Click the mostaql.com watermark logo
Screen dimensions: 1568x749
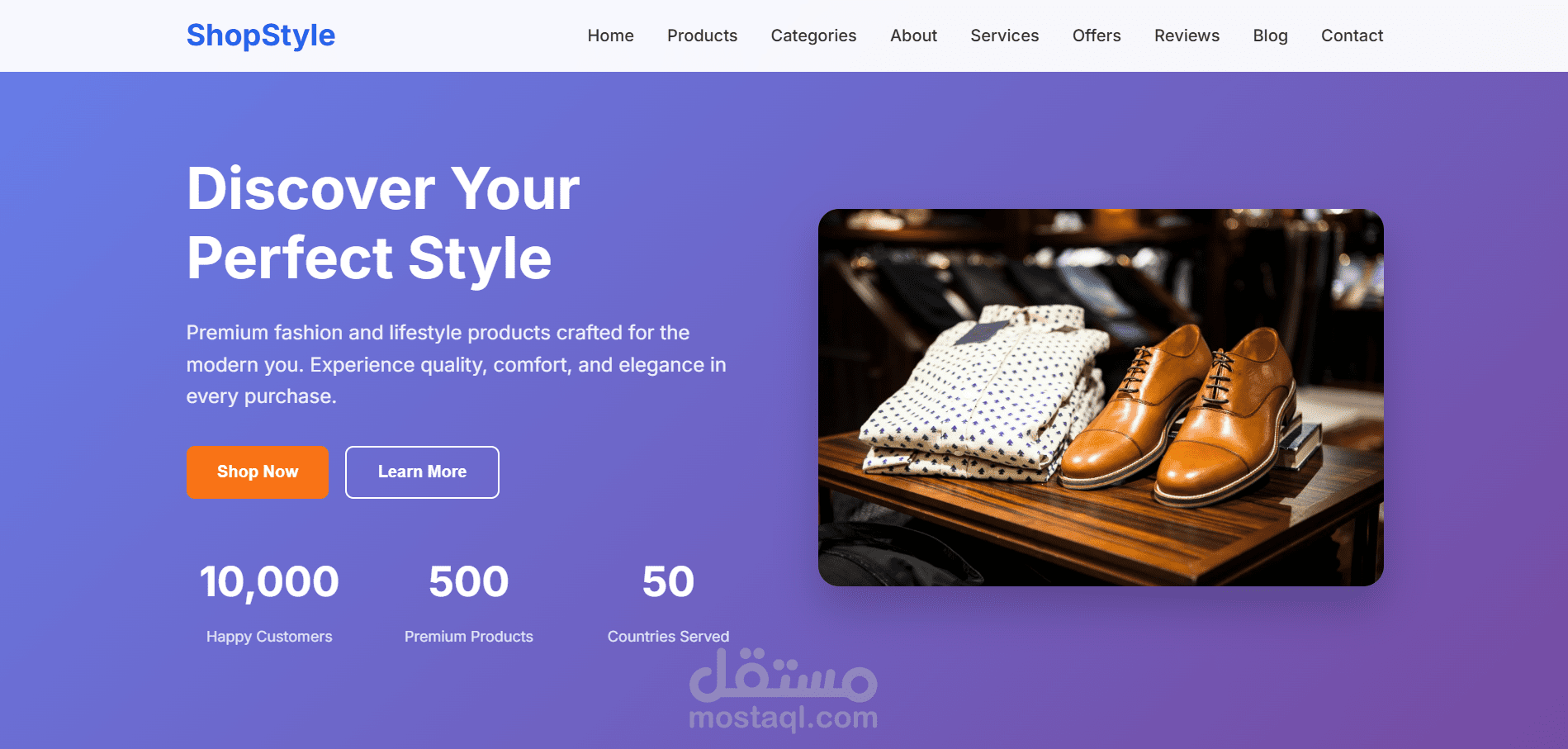(x=784, y=691)
